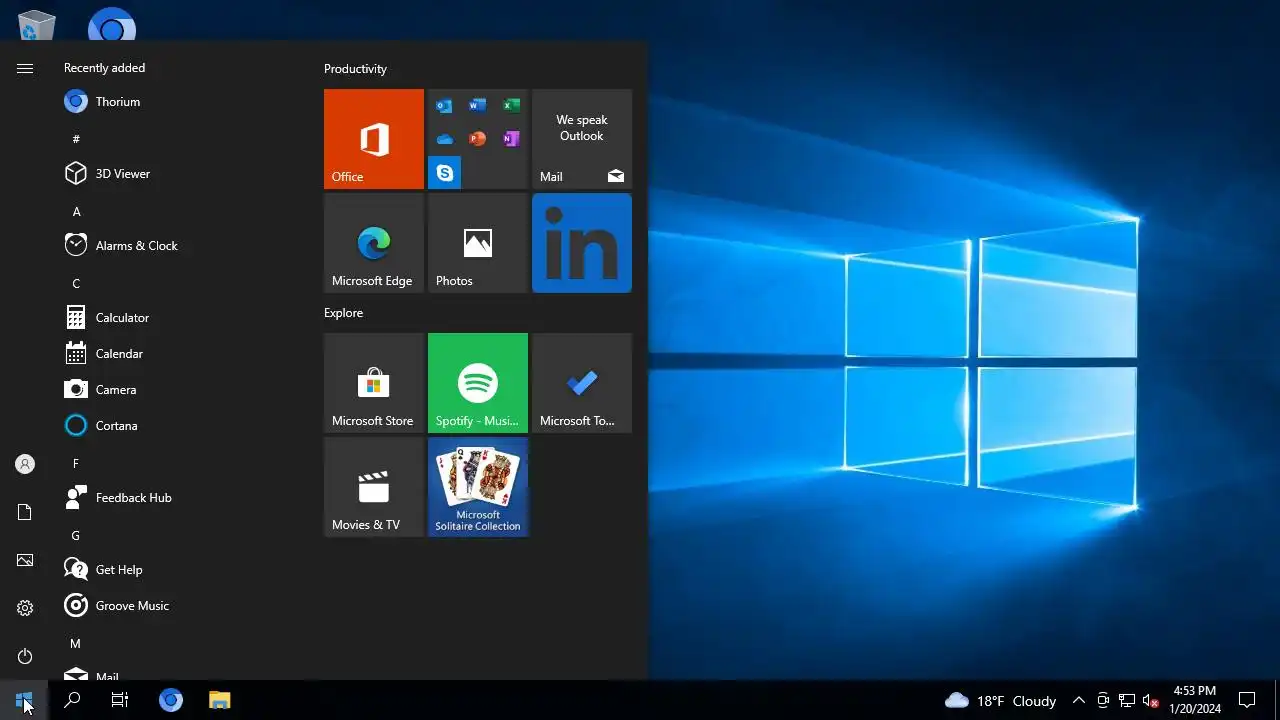Open Task View on taskbar

click(x=120, y=700)
